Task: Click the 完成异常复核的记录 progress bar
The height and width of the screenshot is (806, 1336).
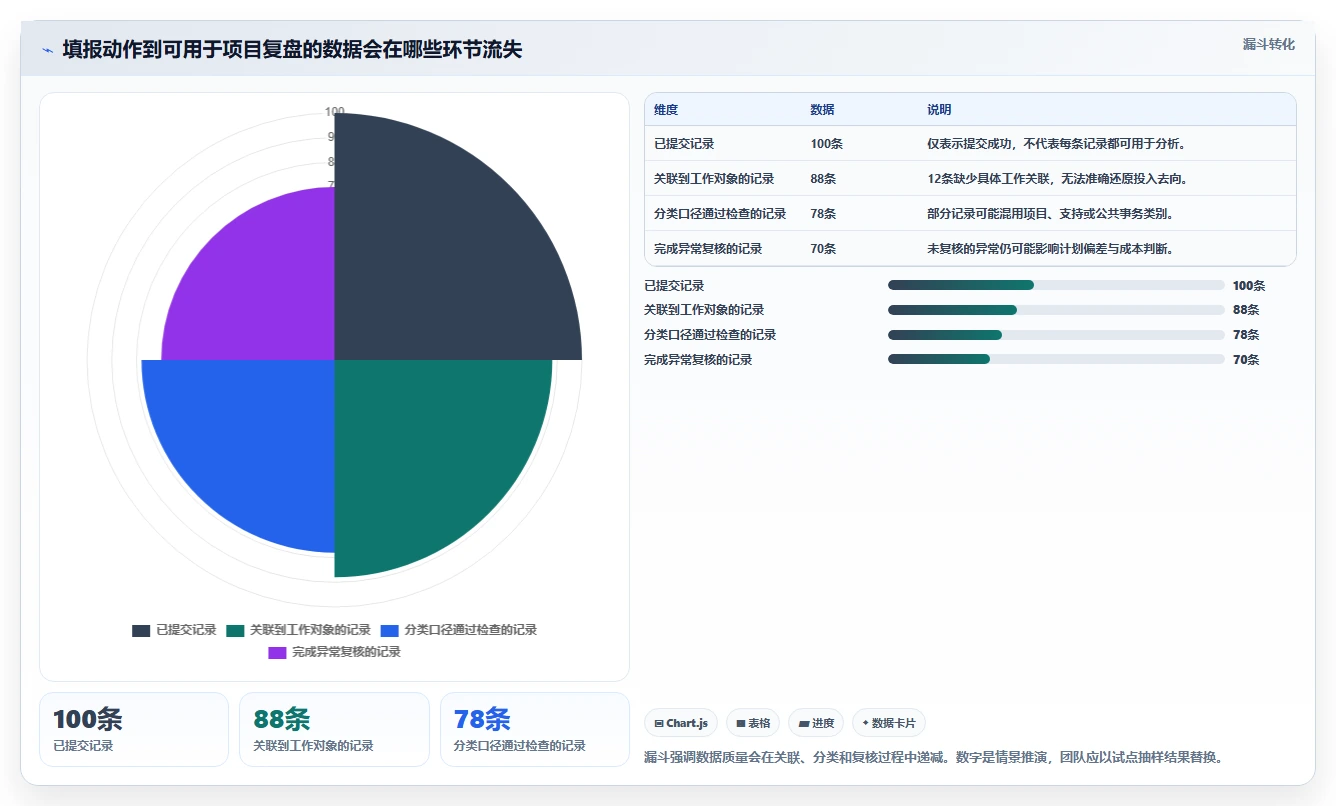Action: point(1056,359)
